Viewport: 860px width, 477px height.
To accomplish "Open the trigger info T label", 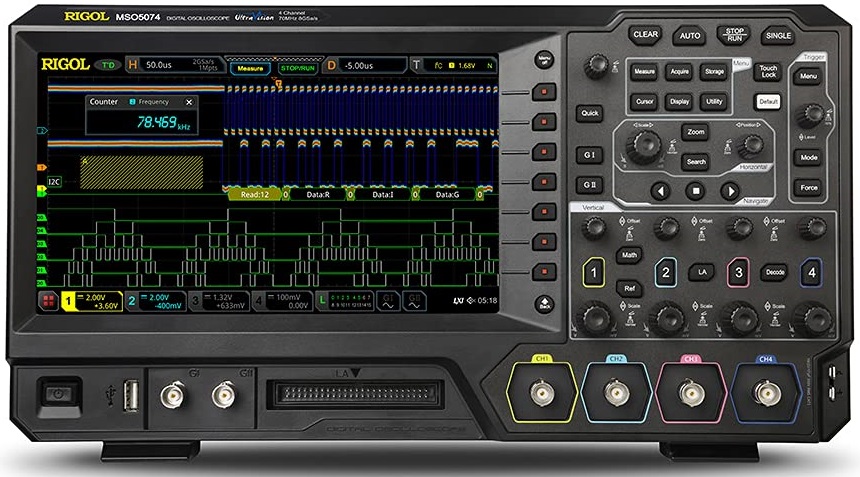I will (x=417, y=65).
